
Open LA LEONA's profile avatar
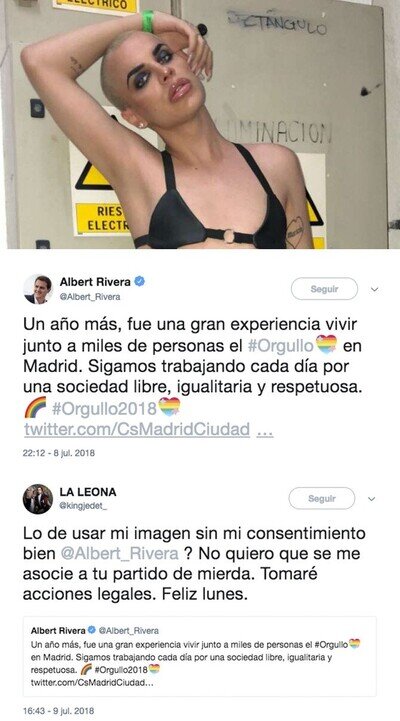pos(38,499)
